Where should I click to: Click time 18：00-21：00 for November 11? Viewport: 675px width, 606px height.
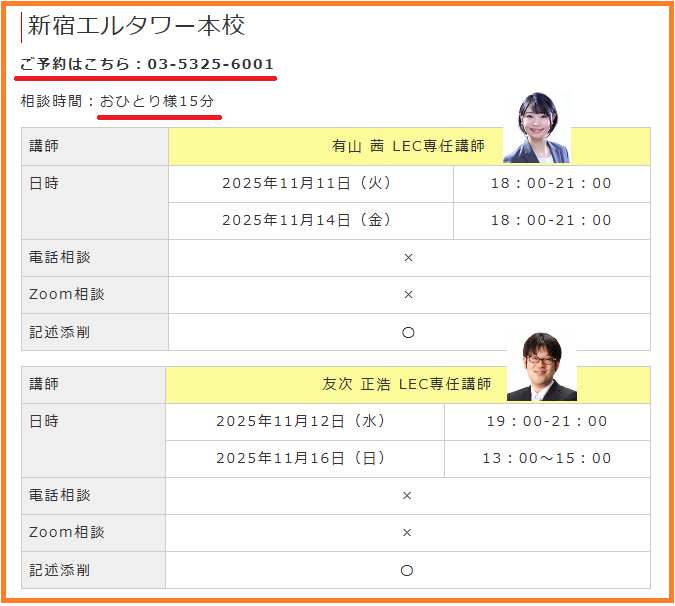coord(551,183)
